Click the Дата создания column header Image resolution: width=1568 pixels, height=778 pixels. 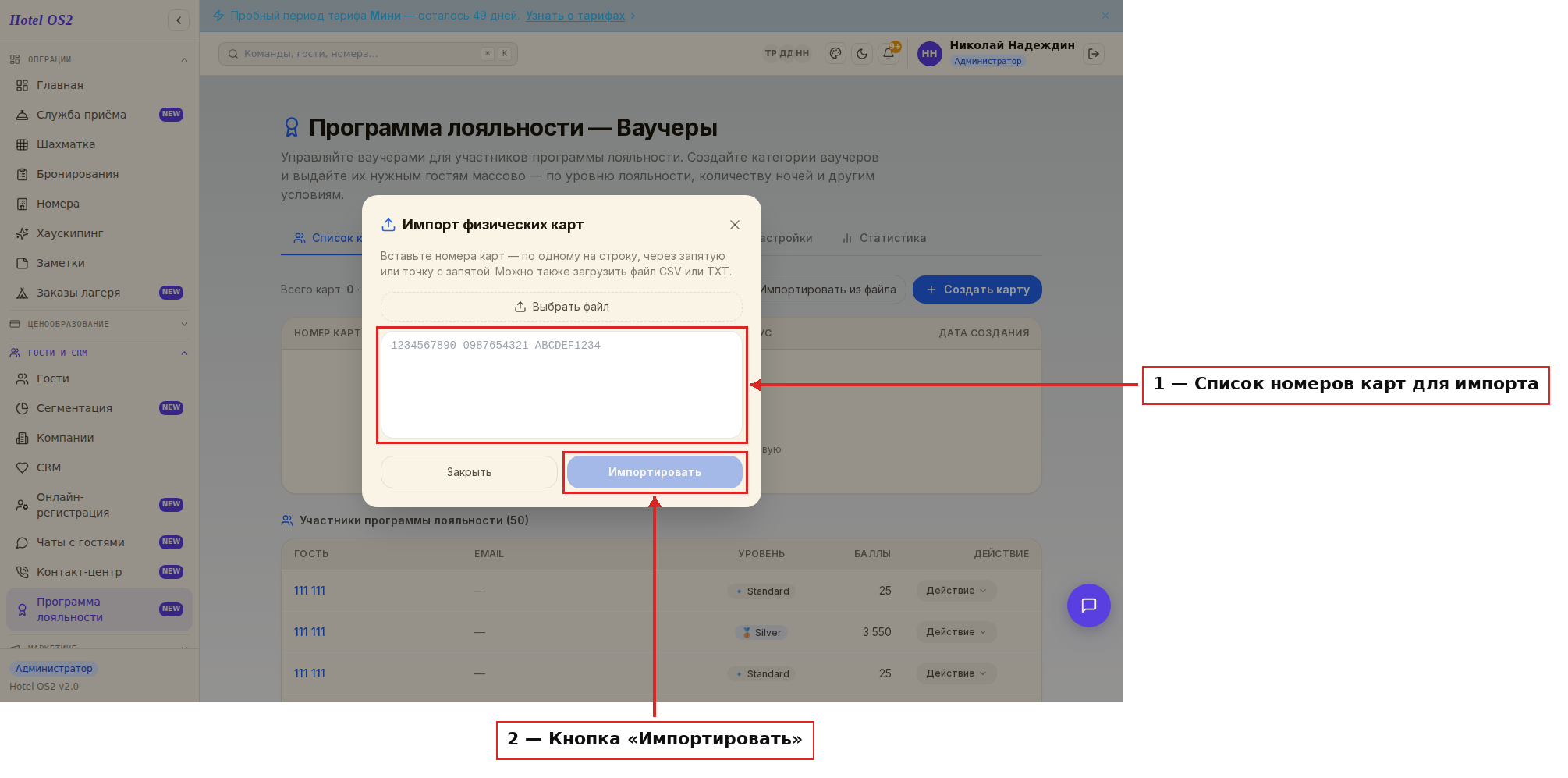coord(984,333)
